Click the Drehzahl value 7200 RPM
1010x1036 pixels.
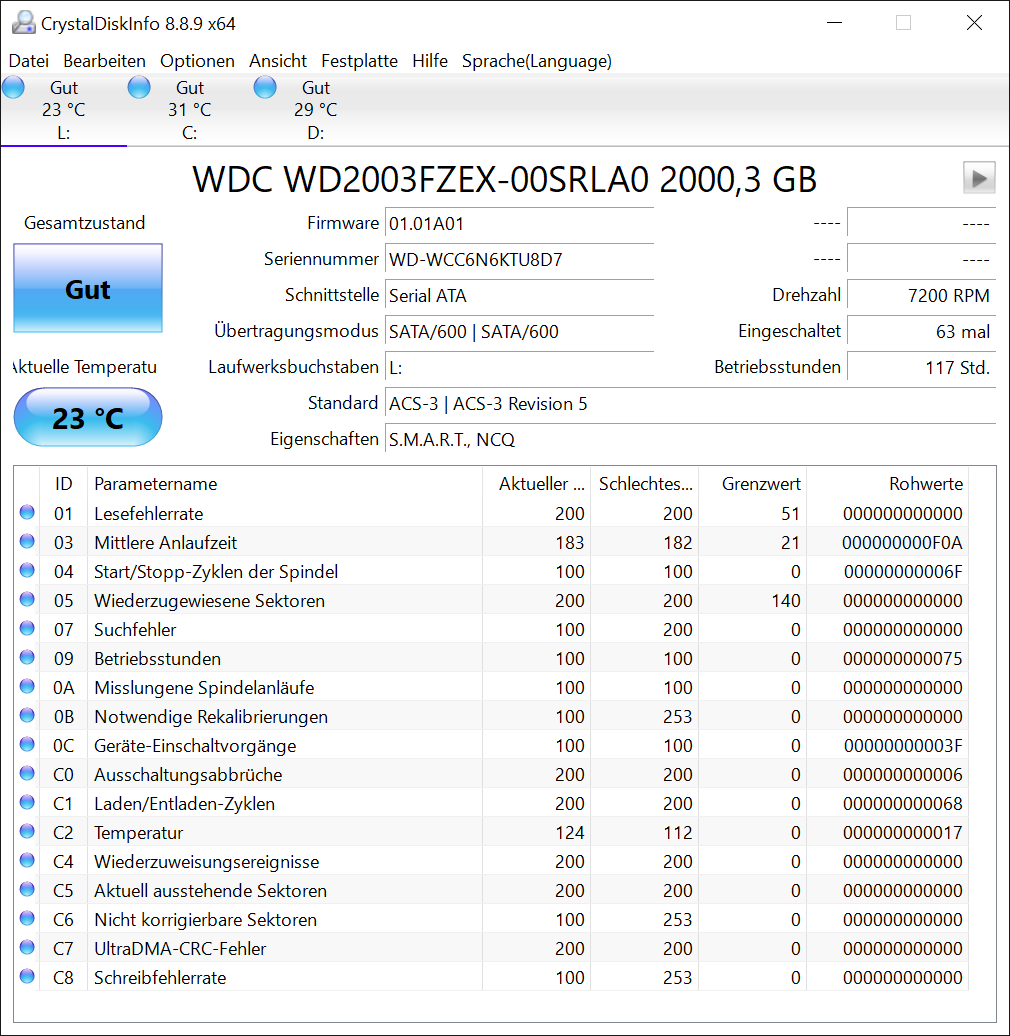[x=921, y=295]
